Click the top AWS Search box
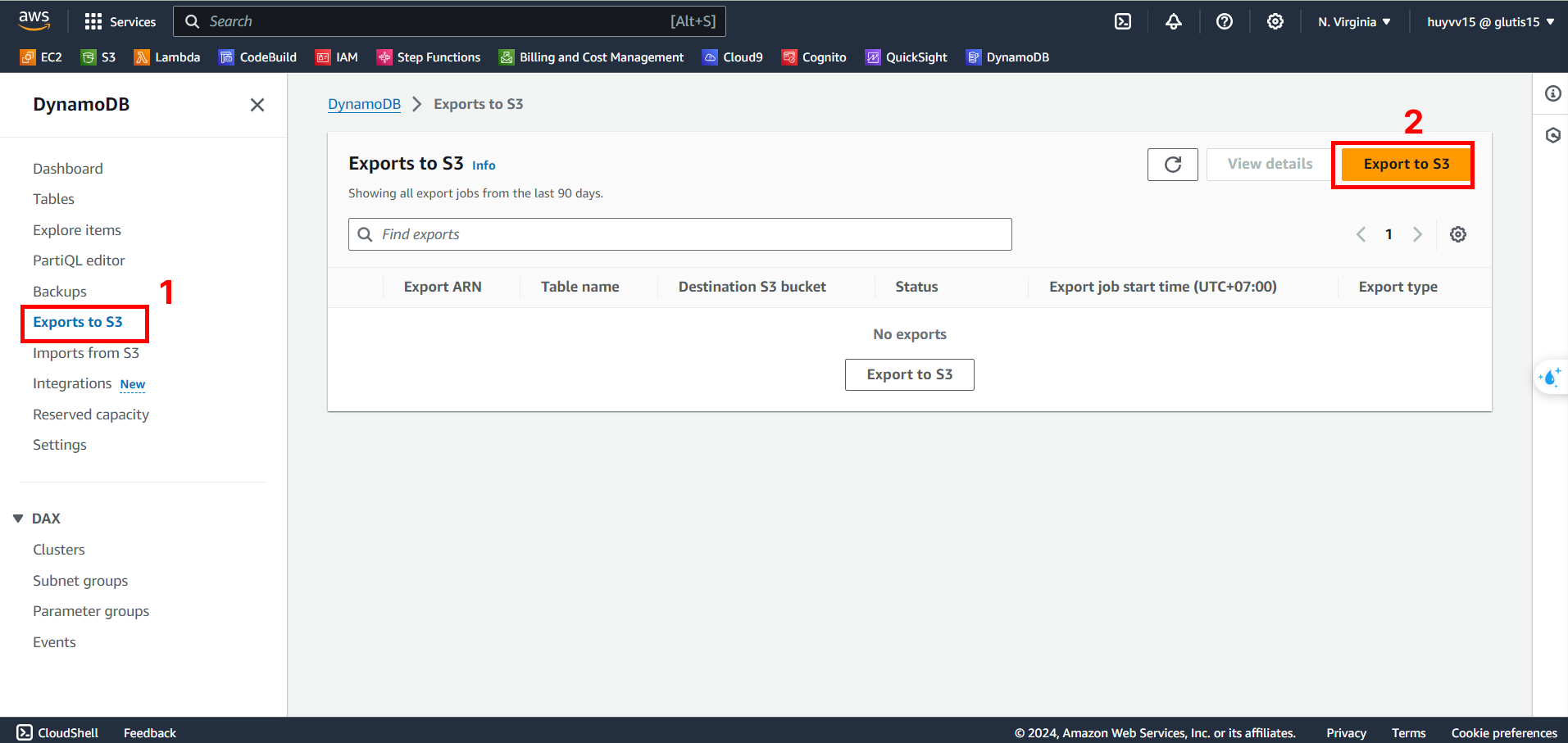Screen dimensions: 1568x743 449,21
